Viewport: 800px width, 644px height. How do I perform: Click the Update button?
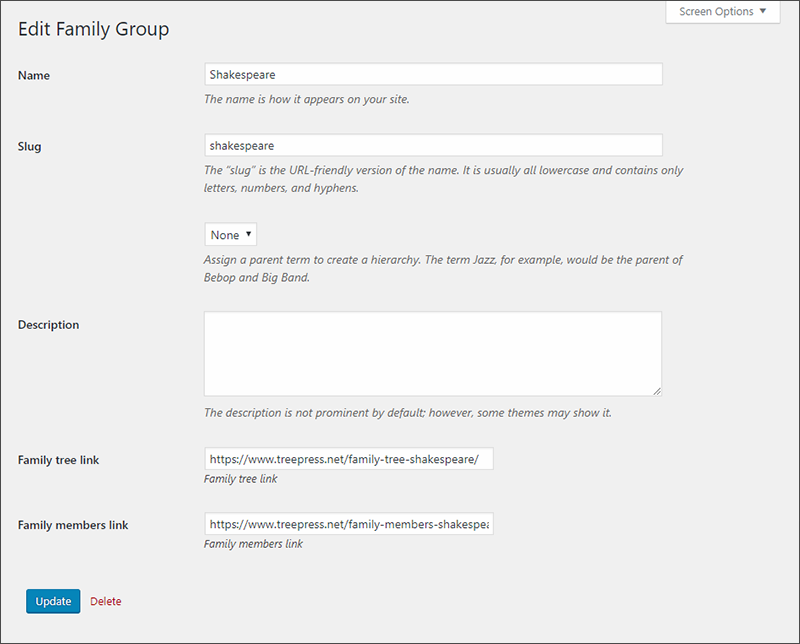tap(53, 601)
